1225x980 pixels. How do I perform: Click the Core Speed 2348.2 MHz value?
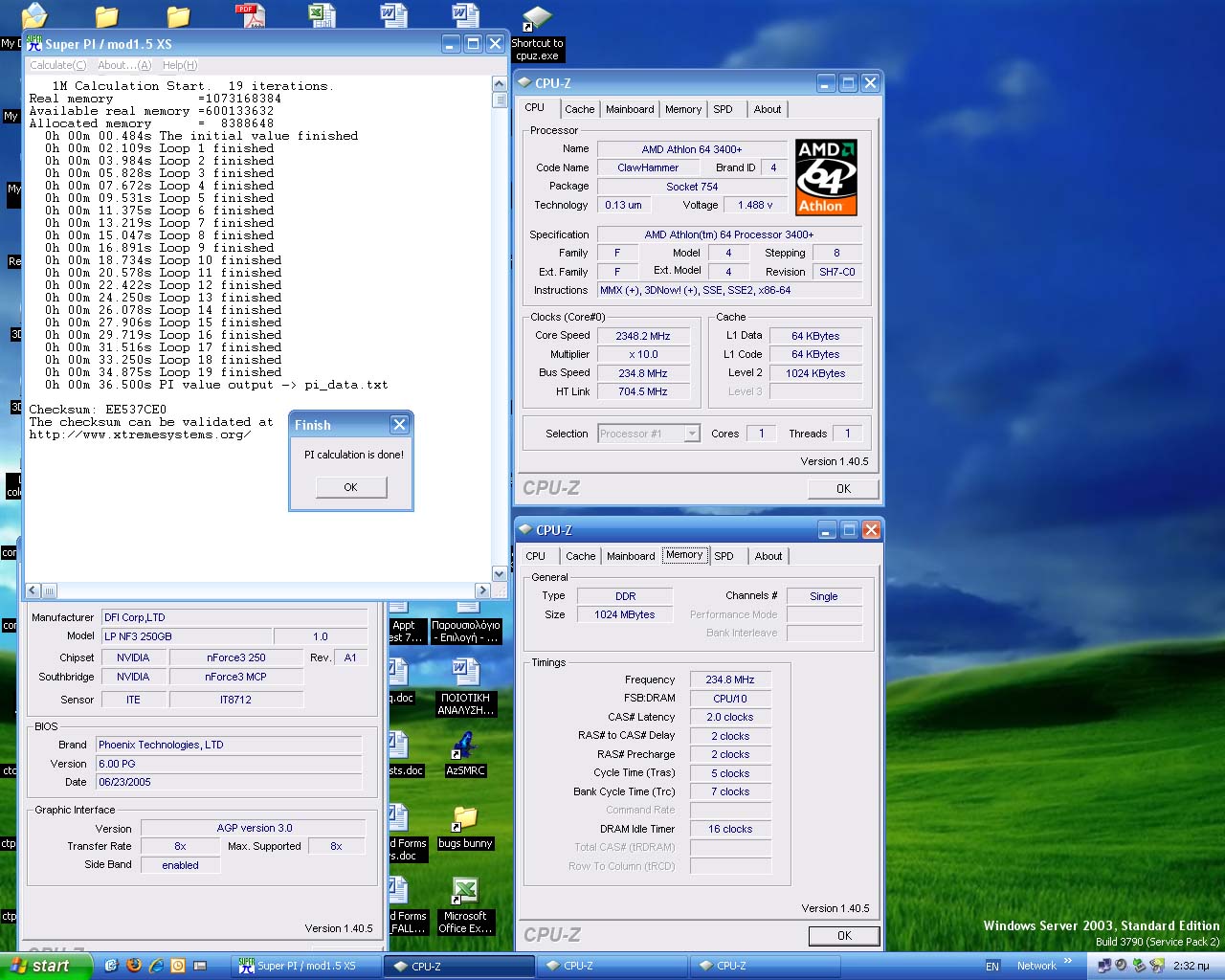click(643, 336)
